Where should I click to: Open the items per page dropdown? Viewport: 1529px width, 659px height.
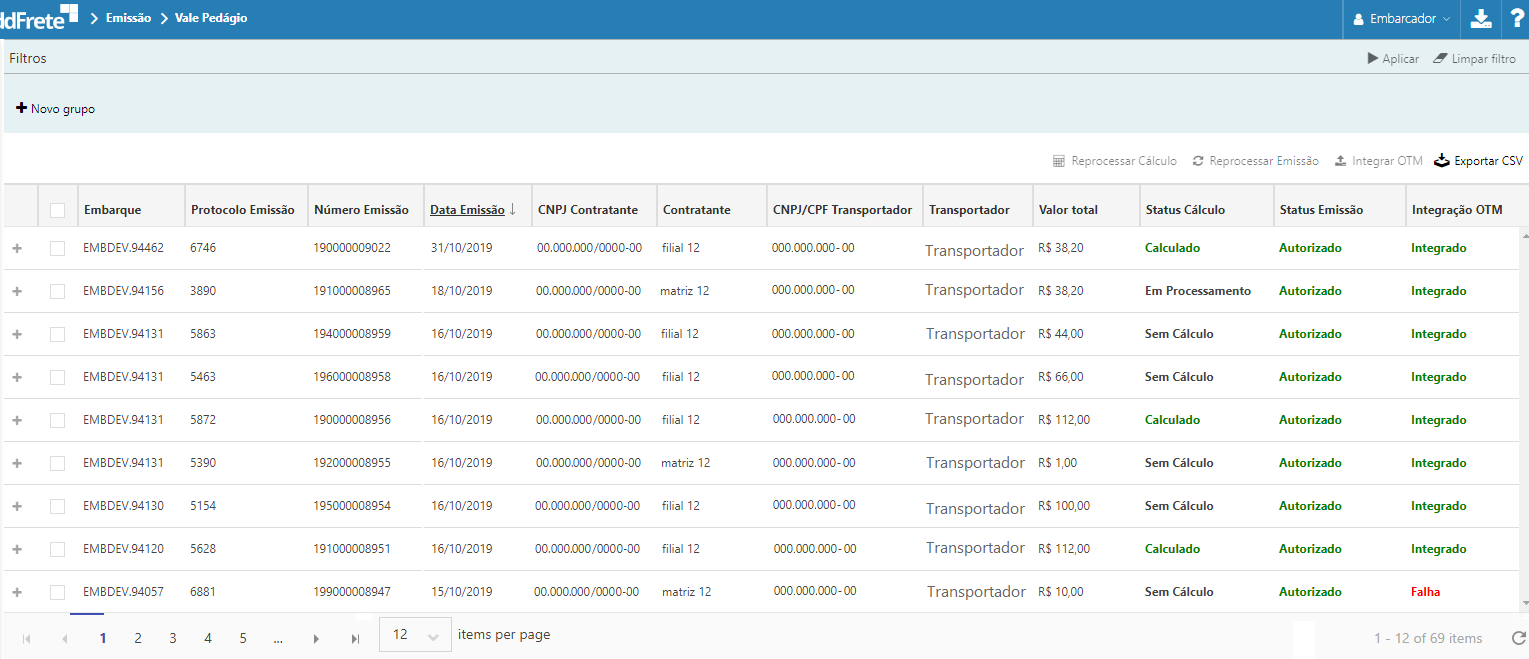[x=415, y=636]
